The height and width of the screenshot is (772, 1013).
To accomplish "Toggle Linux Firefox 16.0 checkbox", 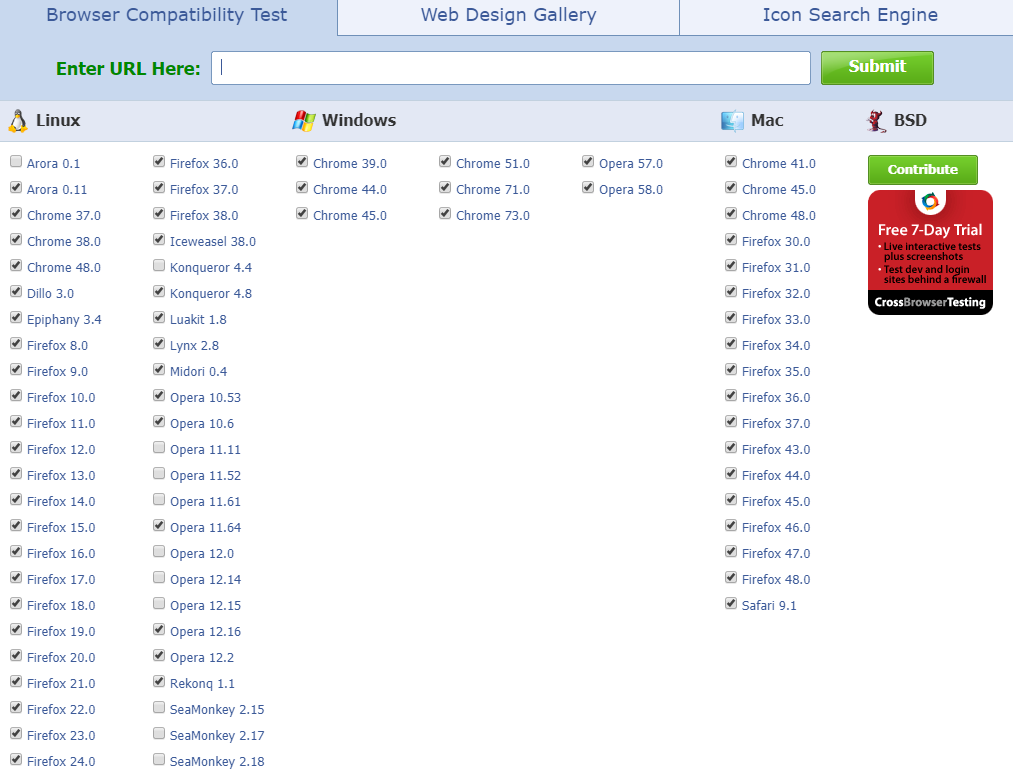I will (16, 551).
